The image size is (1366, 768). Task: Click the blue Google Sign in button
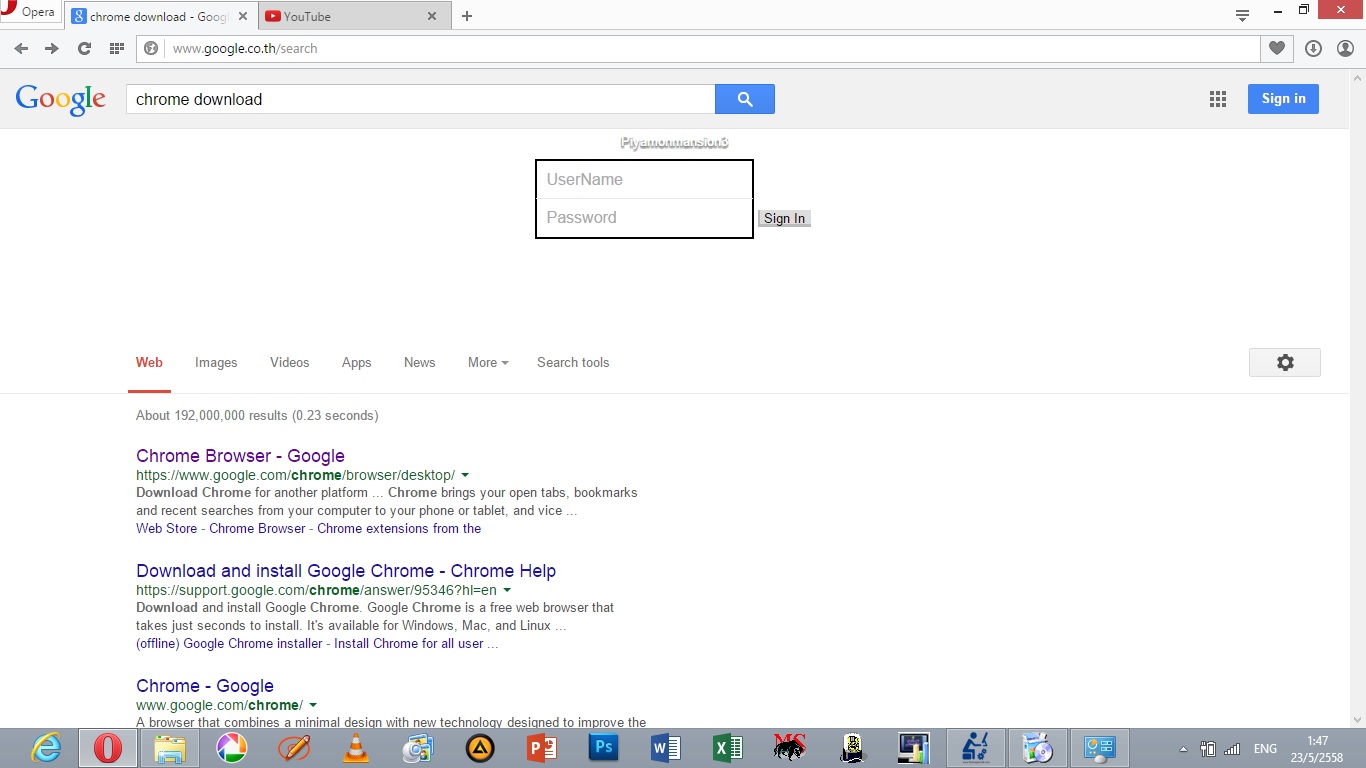coord(1283,98)
